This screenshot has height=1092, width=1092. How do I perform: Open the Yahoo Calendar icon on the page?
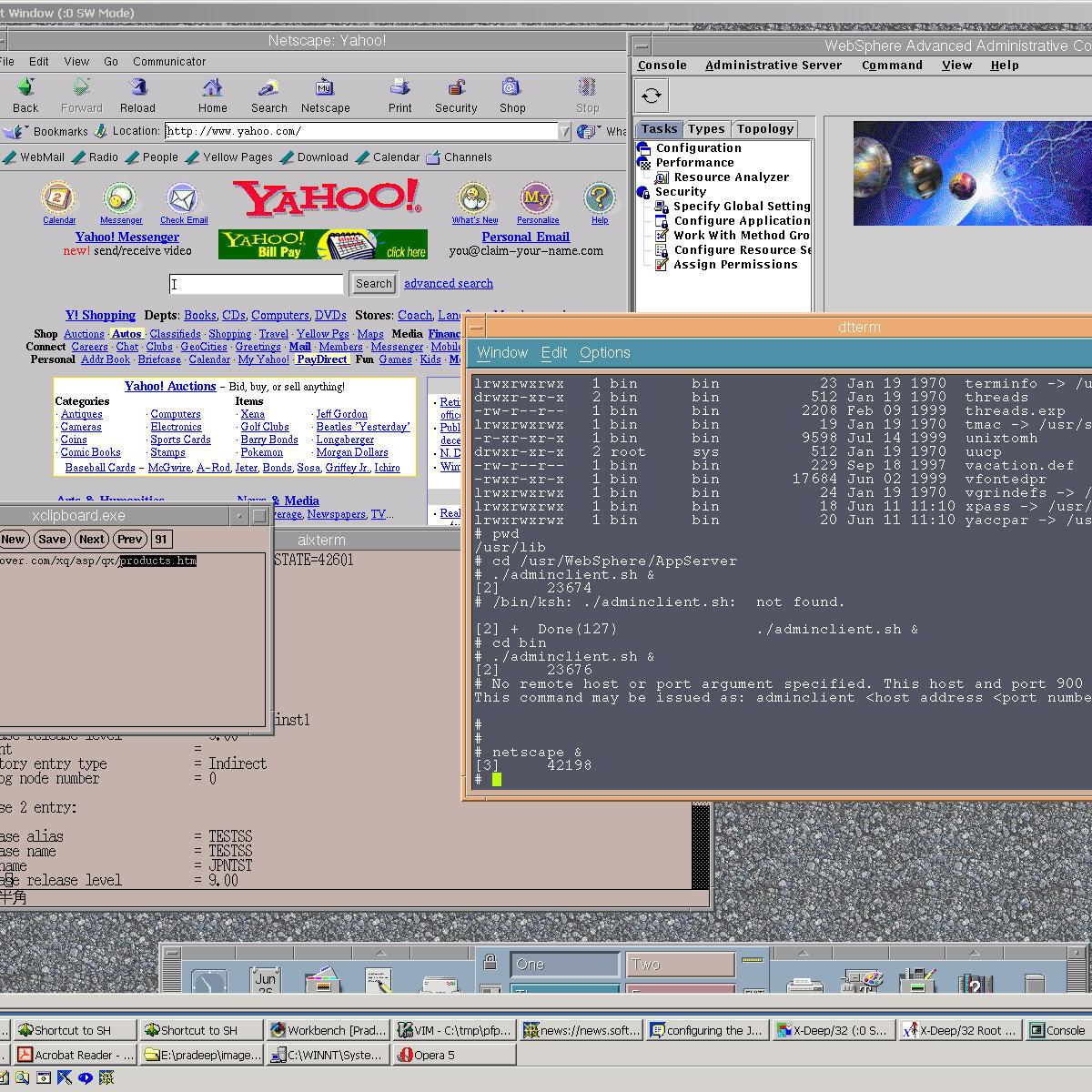point(59,197)
